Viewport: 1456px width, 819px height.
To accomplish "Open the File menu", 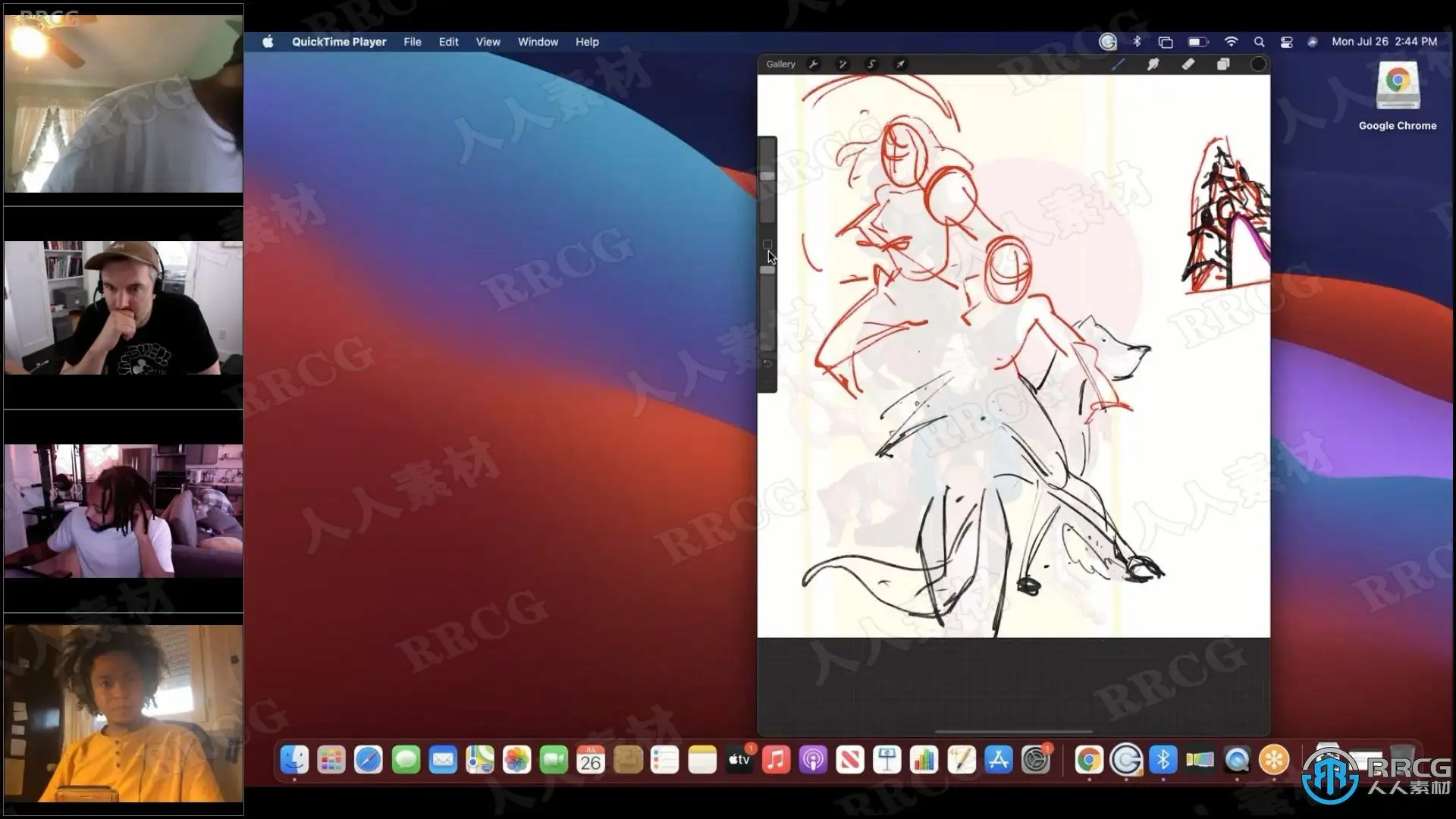I will [x=412, y=42].
